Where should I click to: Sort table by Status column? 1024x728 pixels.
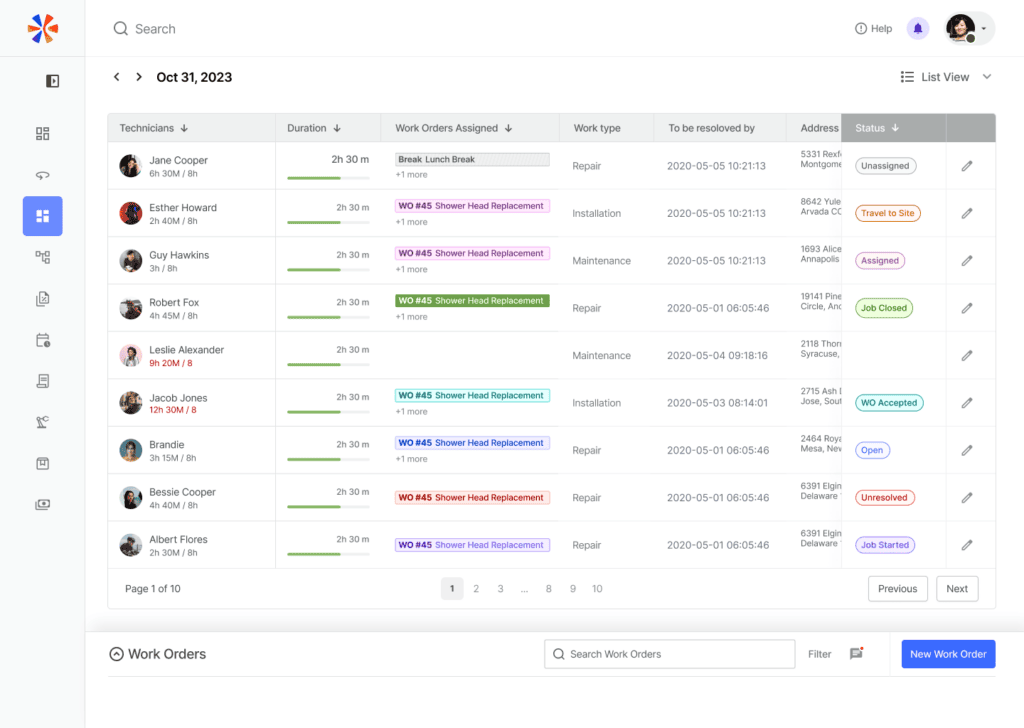(877, 128)
